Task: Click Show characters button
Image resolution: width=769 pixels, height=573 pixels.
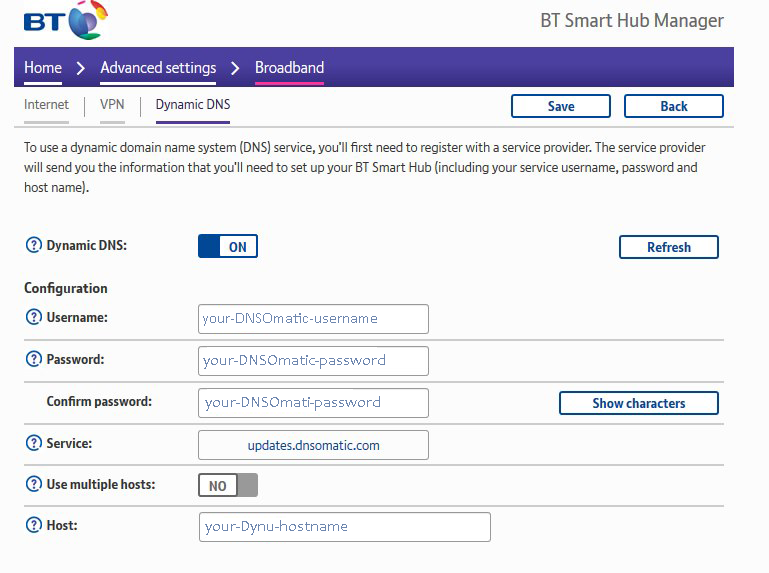Action: (x=639, y=403)
